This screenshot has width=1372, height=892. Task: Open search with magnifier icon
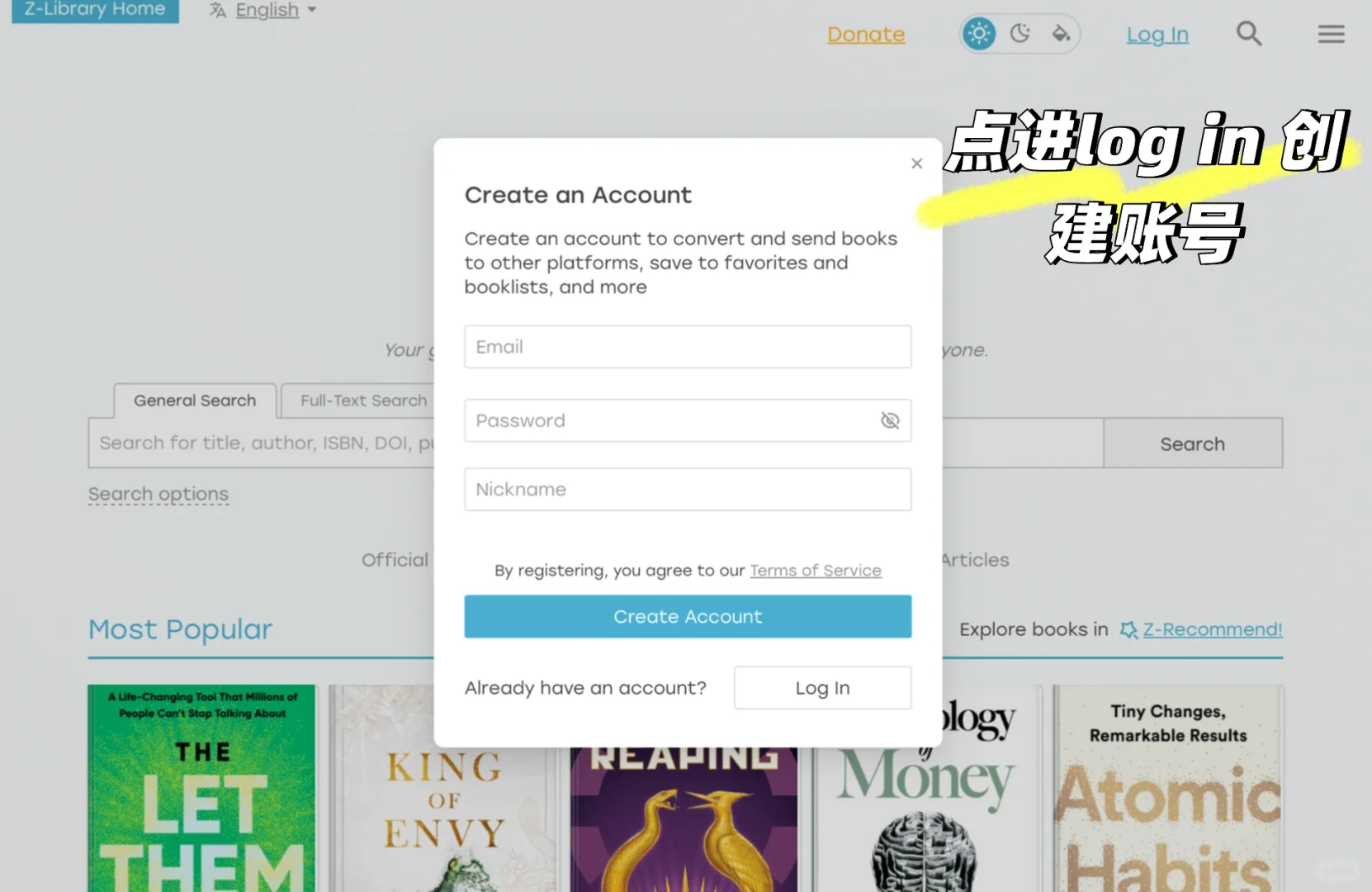coord(1249,34)
